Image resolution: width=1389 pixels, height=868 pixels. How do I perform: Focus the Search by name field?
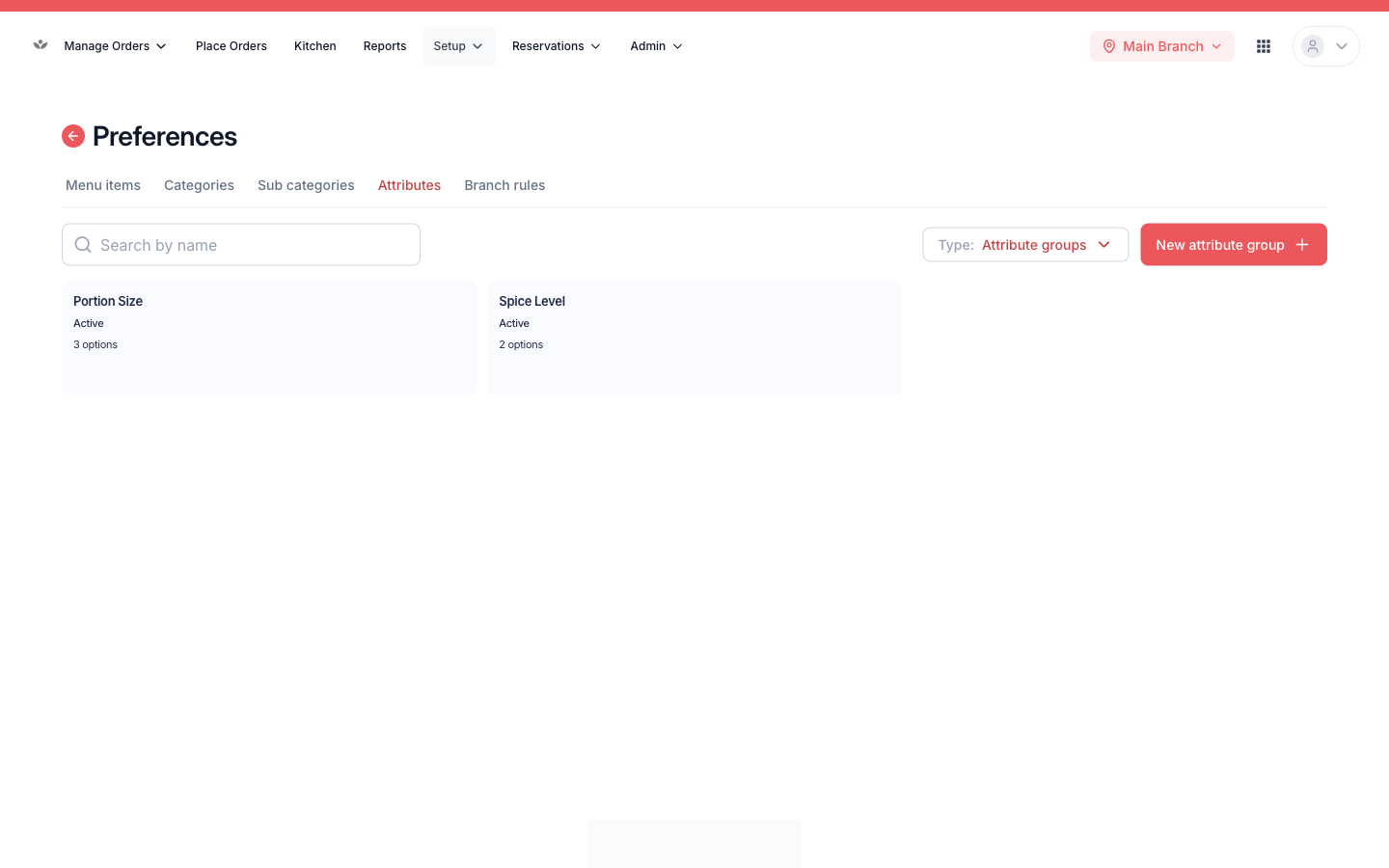coord(241,245)
